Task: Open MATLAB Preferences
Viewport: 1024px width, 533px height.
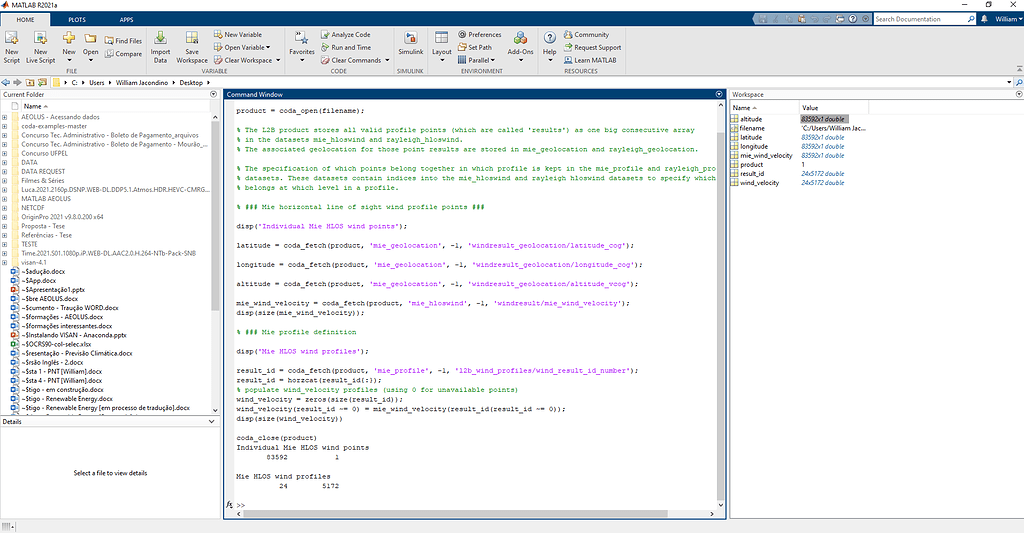Action: (480, 34)
